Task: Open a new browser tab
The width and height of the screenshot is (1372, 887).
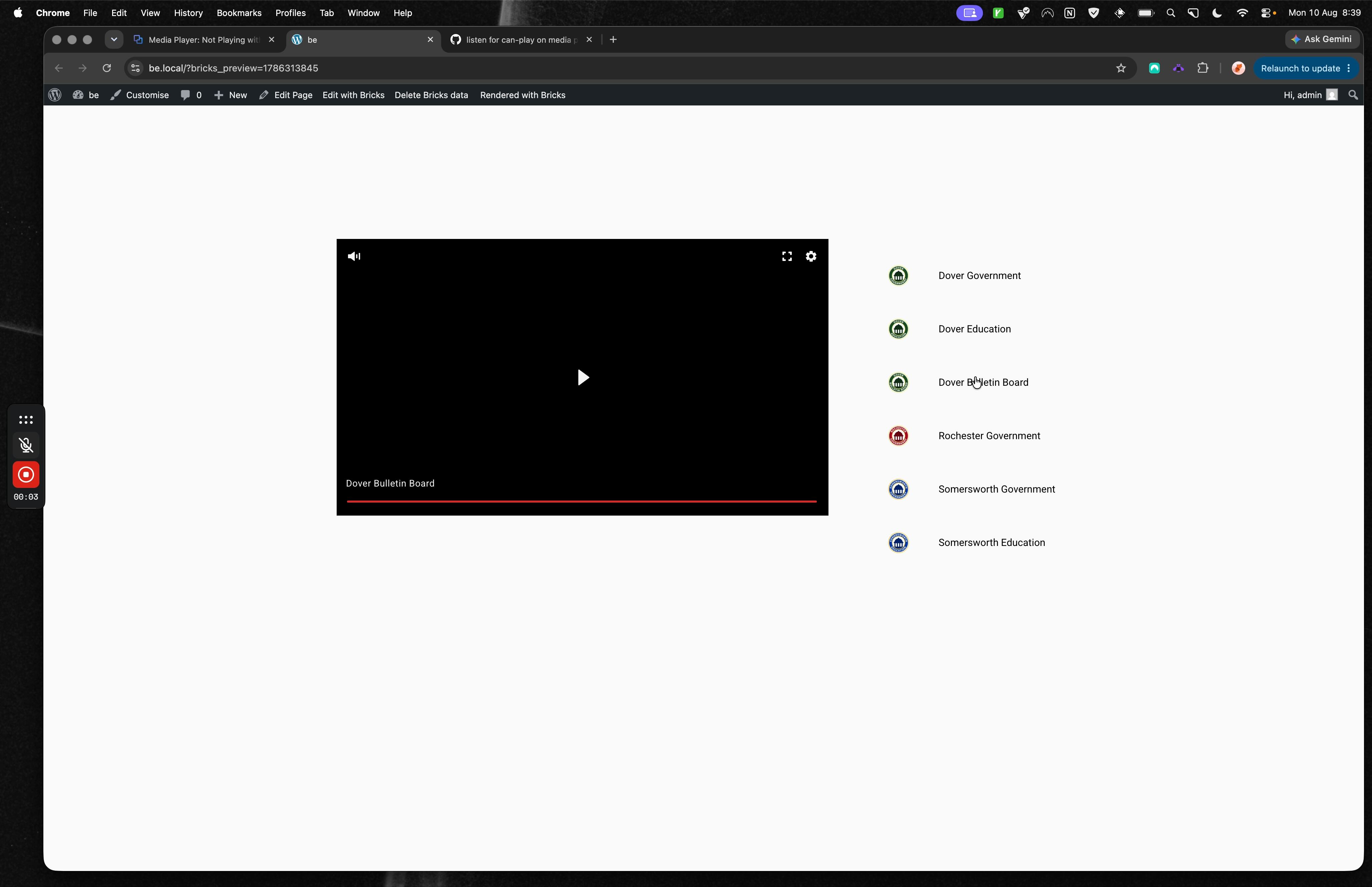Action: coord(613,40)
